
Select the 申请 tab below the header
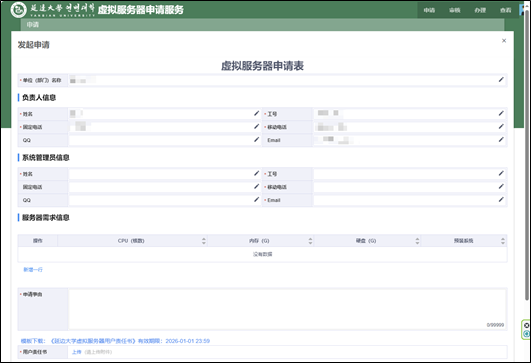click(x=33, y=25)
